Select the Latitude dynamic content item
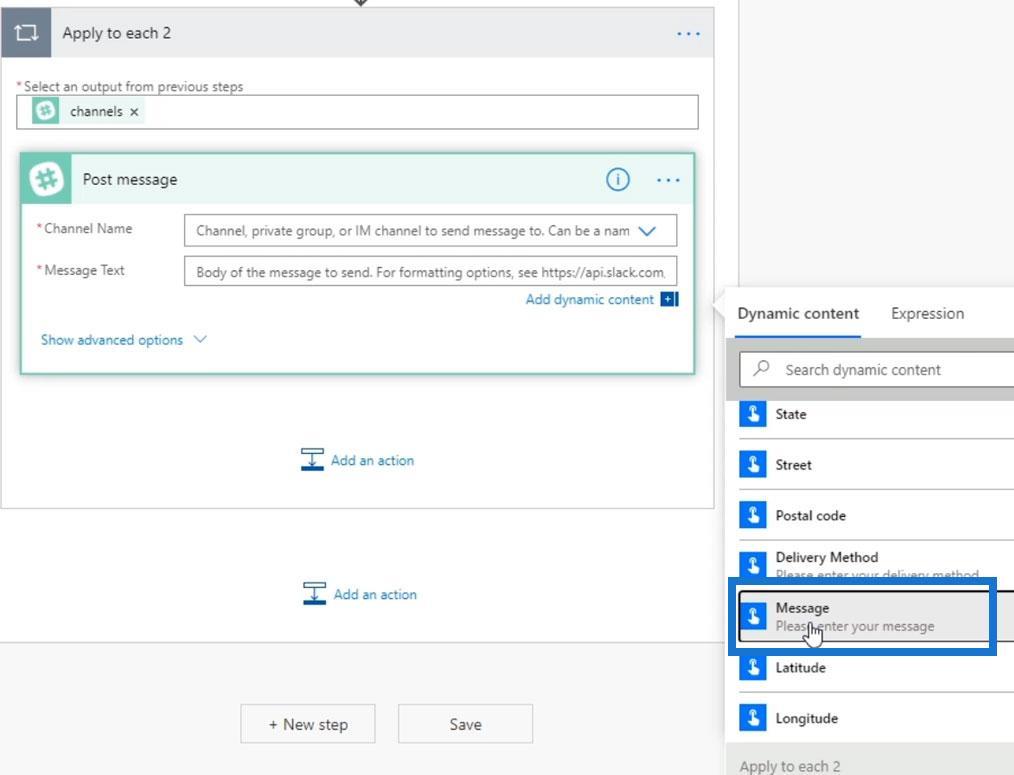This screenshot has height=775, width=1014. pyautogui.click(x=876, y=667)
